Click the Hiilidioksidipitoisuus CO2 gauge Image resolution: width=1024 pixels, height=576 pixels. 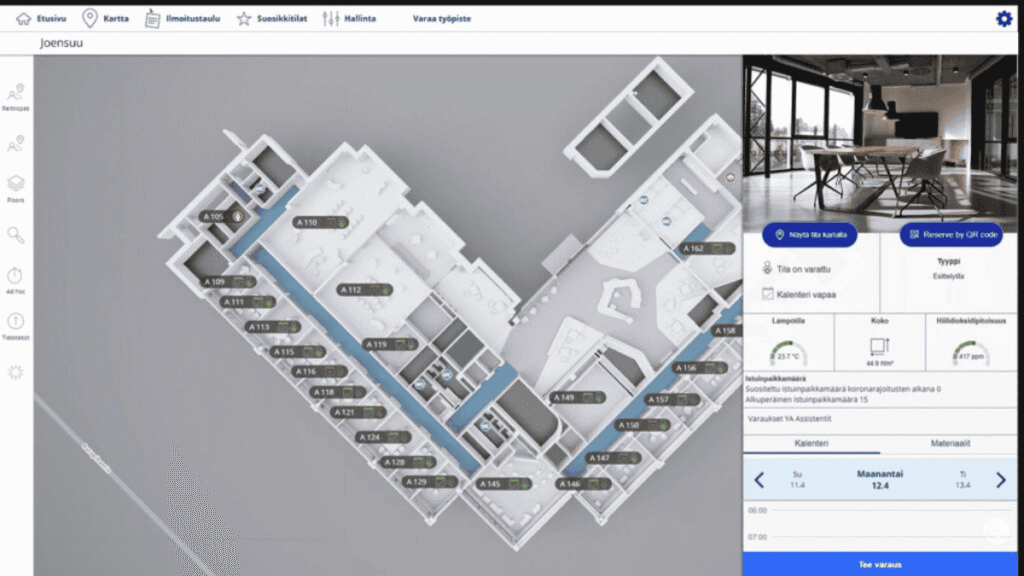(971, 354)
